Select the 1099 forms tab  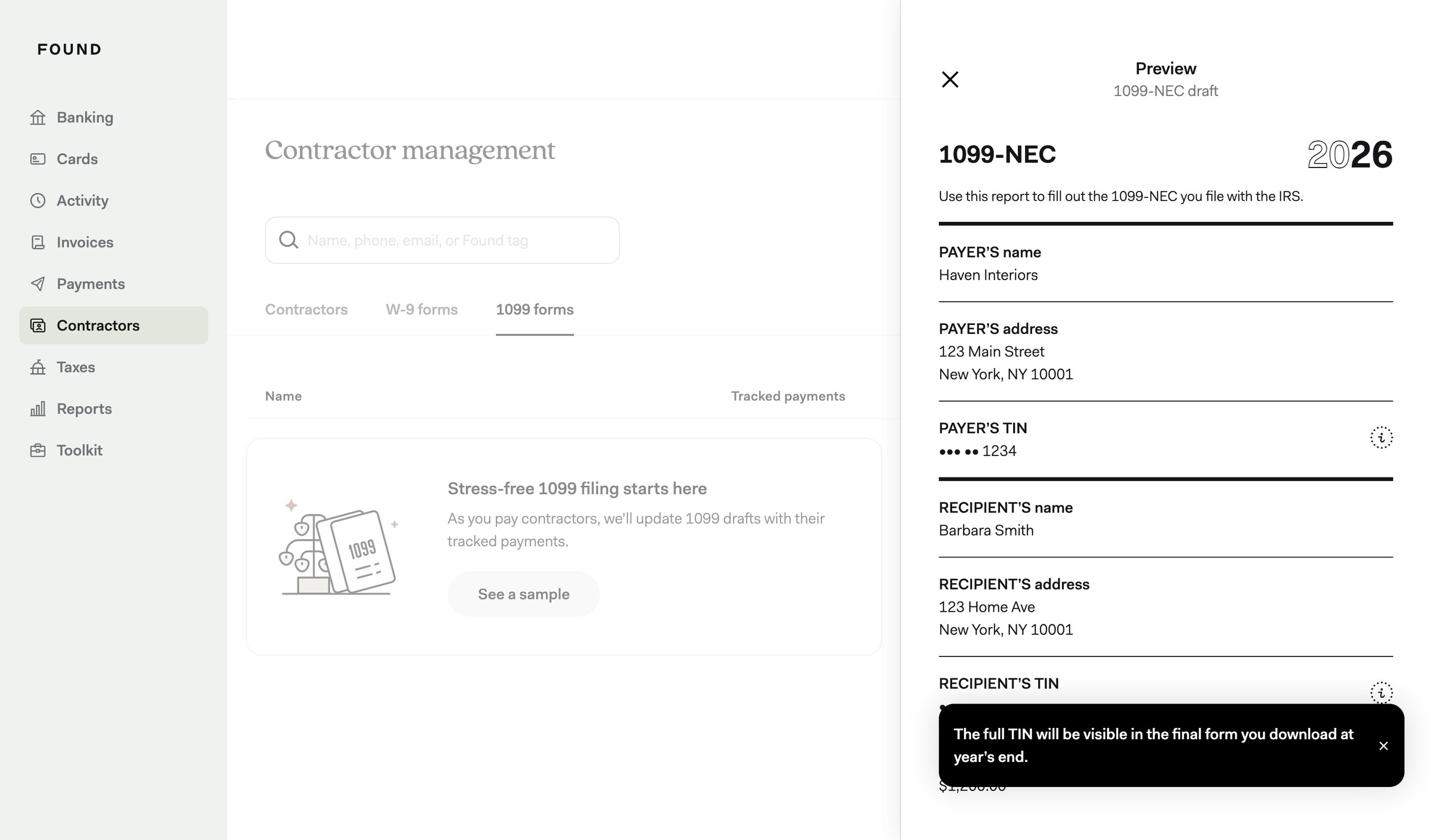point(535,309)
